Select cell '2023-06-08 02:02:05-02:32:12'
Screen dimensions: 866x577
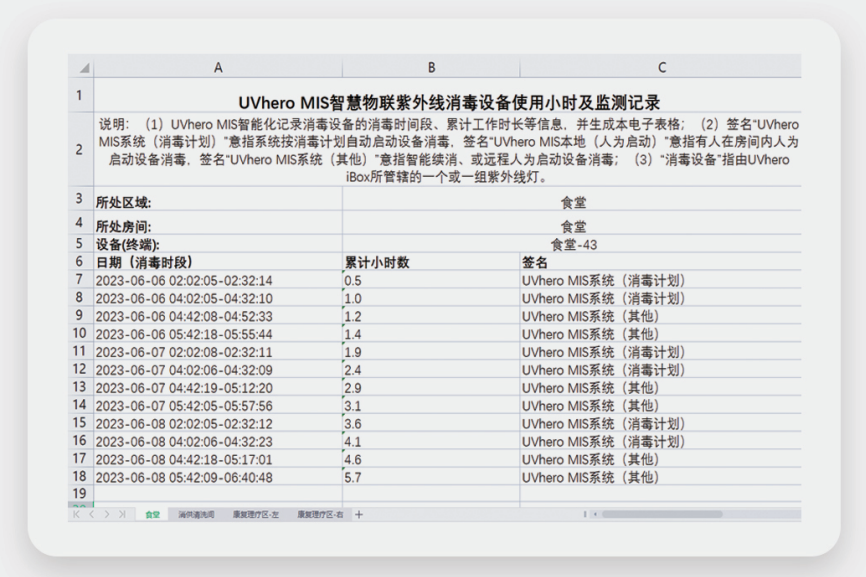[218, 424]
